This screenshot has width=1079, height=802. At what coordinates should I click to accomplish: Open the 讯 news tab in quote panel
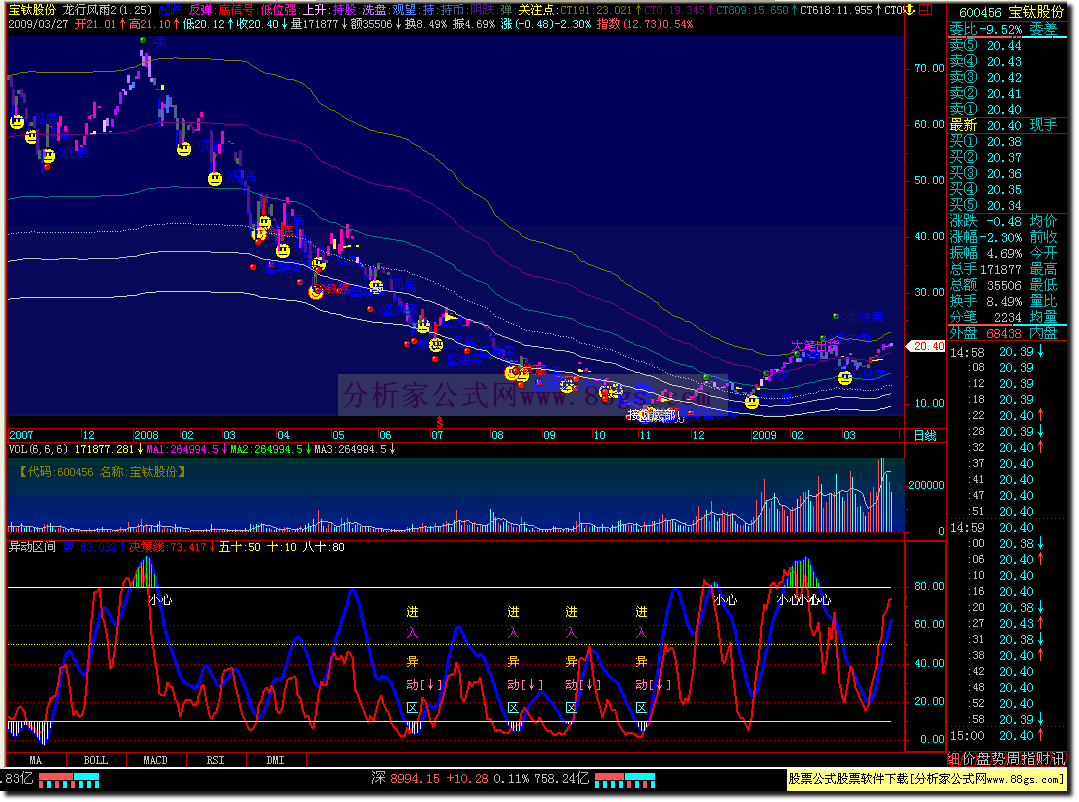click(x=1059, y=759)
